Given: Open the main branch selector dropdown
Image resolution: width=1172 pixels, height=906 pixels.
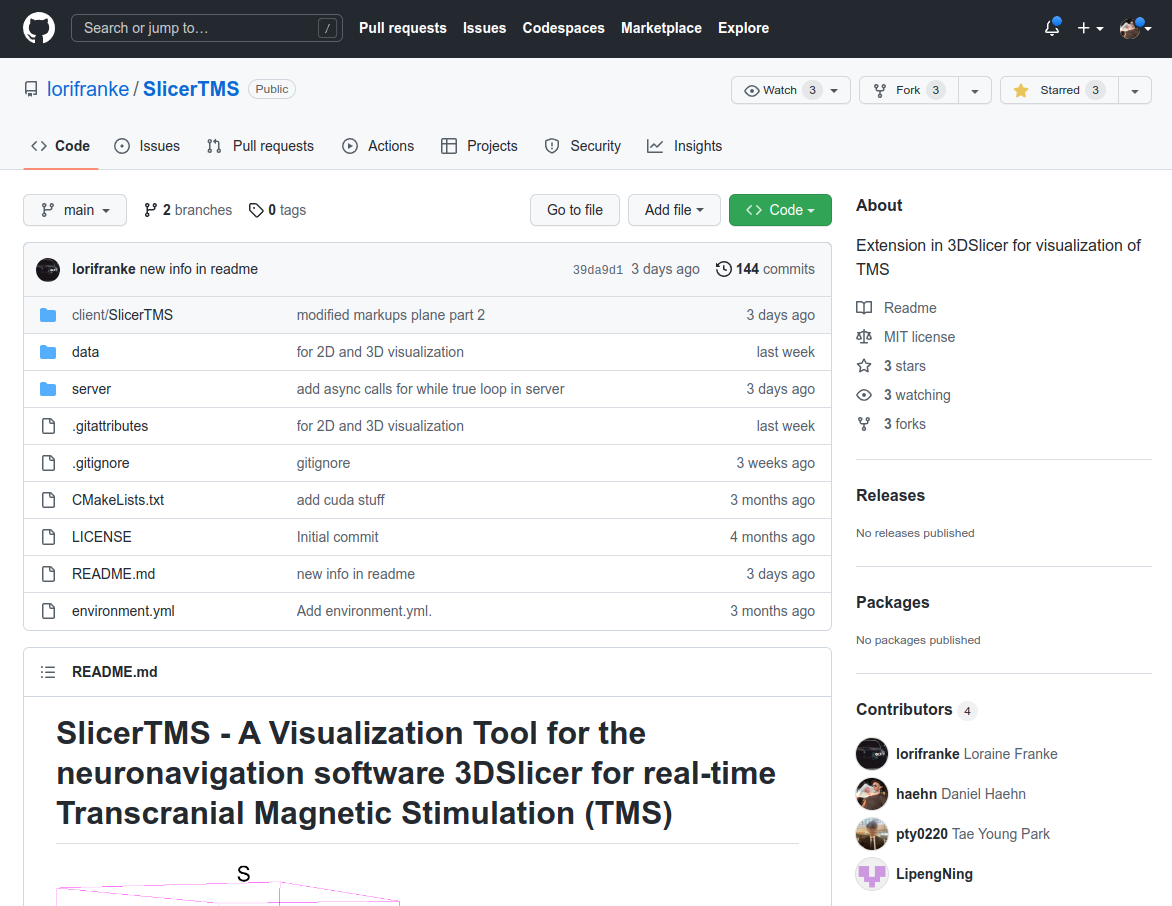Looking at the screenshot, I should tap(75, 210).
